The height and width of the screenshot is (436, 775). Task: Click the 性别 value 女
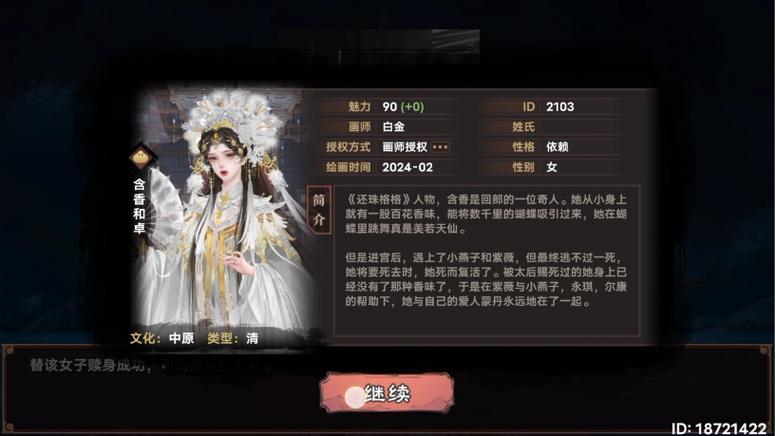[x=552, y=167]
